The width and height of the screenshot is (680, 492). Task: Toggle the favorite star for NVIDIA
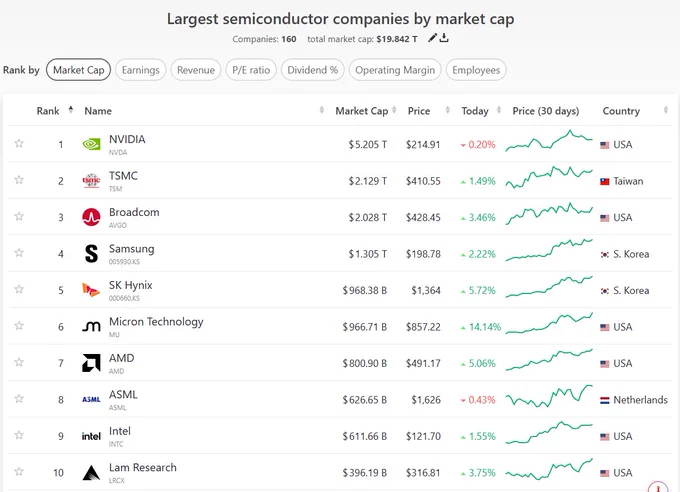[19, 143]
